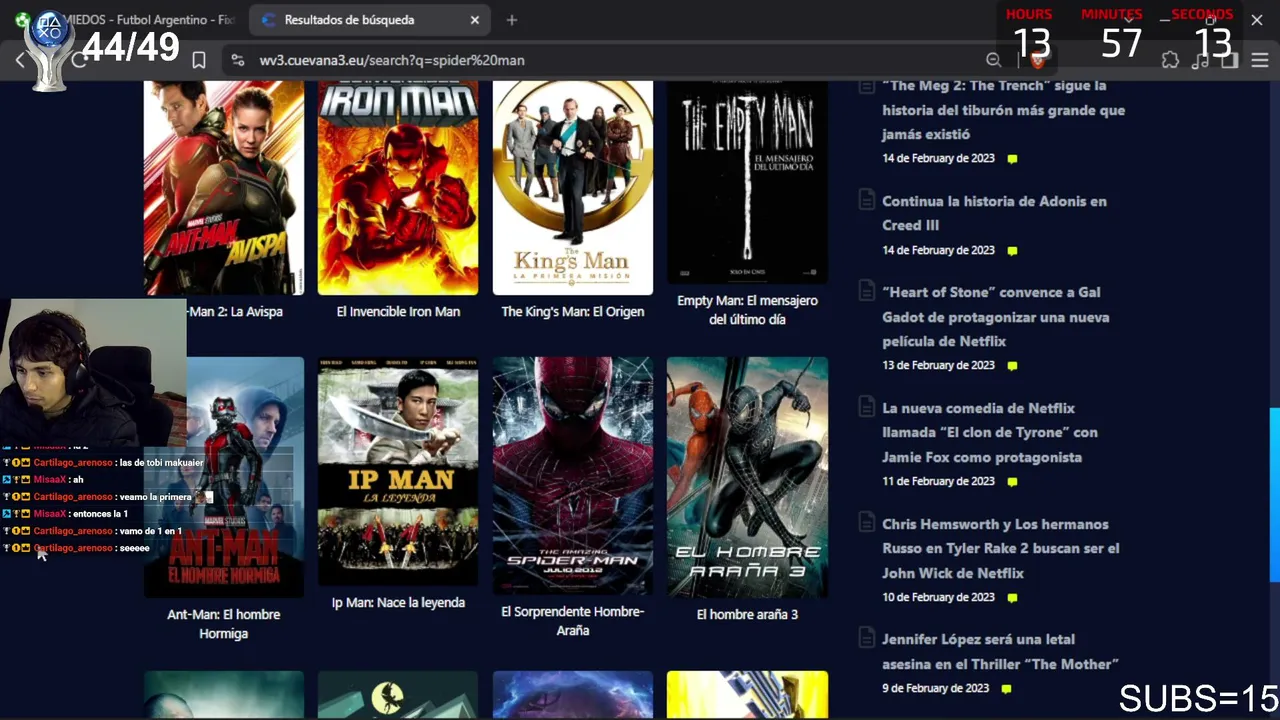The width and height of the screenshot is (1280, 720).
Task: Close the Resultados de búsqueda tab
Action: pos(475,20)
